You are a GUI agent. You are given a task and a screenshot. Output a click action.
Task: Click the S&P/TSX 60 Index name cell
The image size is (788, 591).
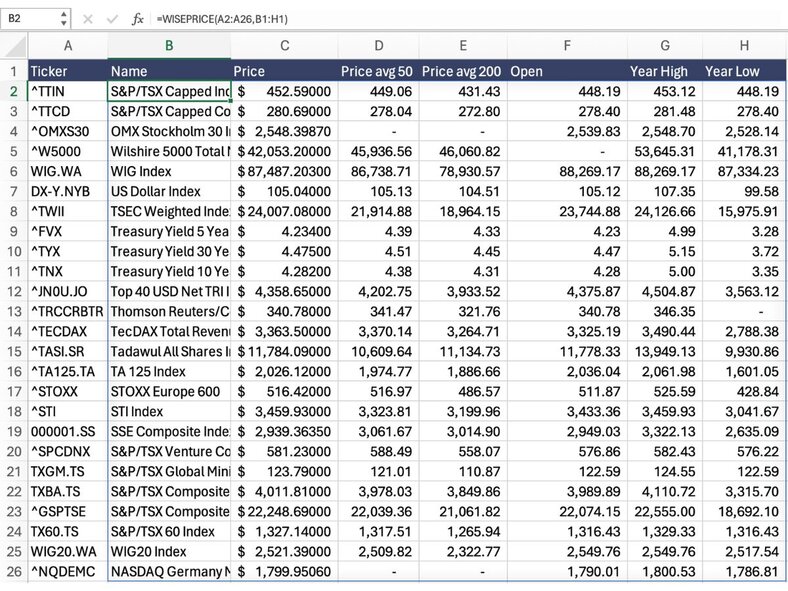tap(169, 532)
